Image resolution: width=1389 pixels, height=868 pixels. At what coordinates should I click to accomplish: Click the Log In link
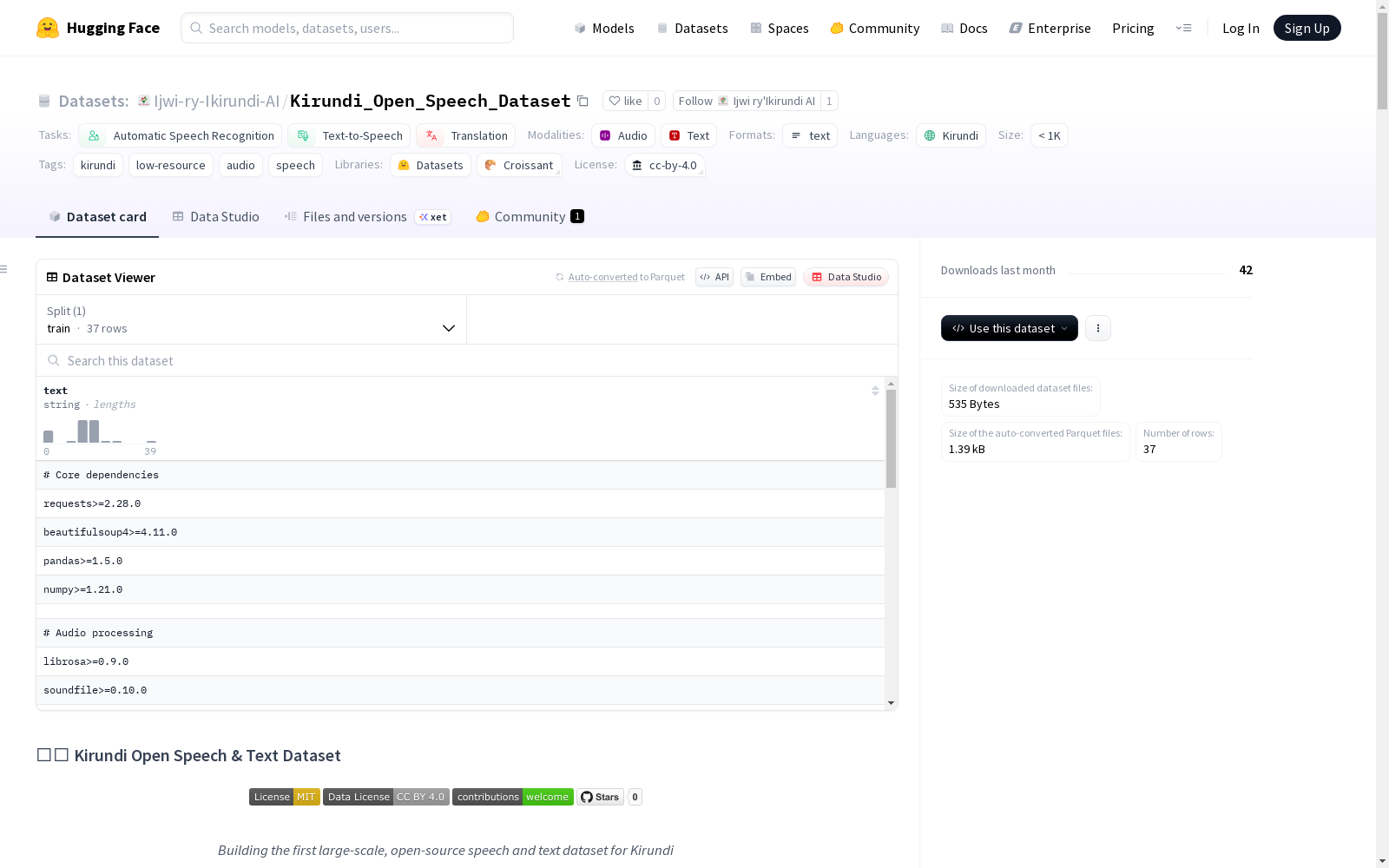click(1241, 28)
